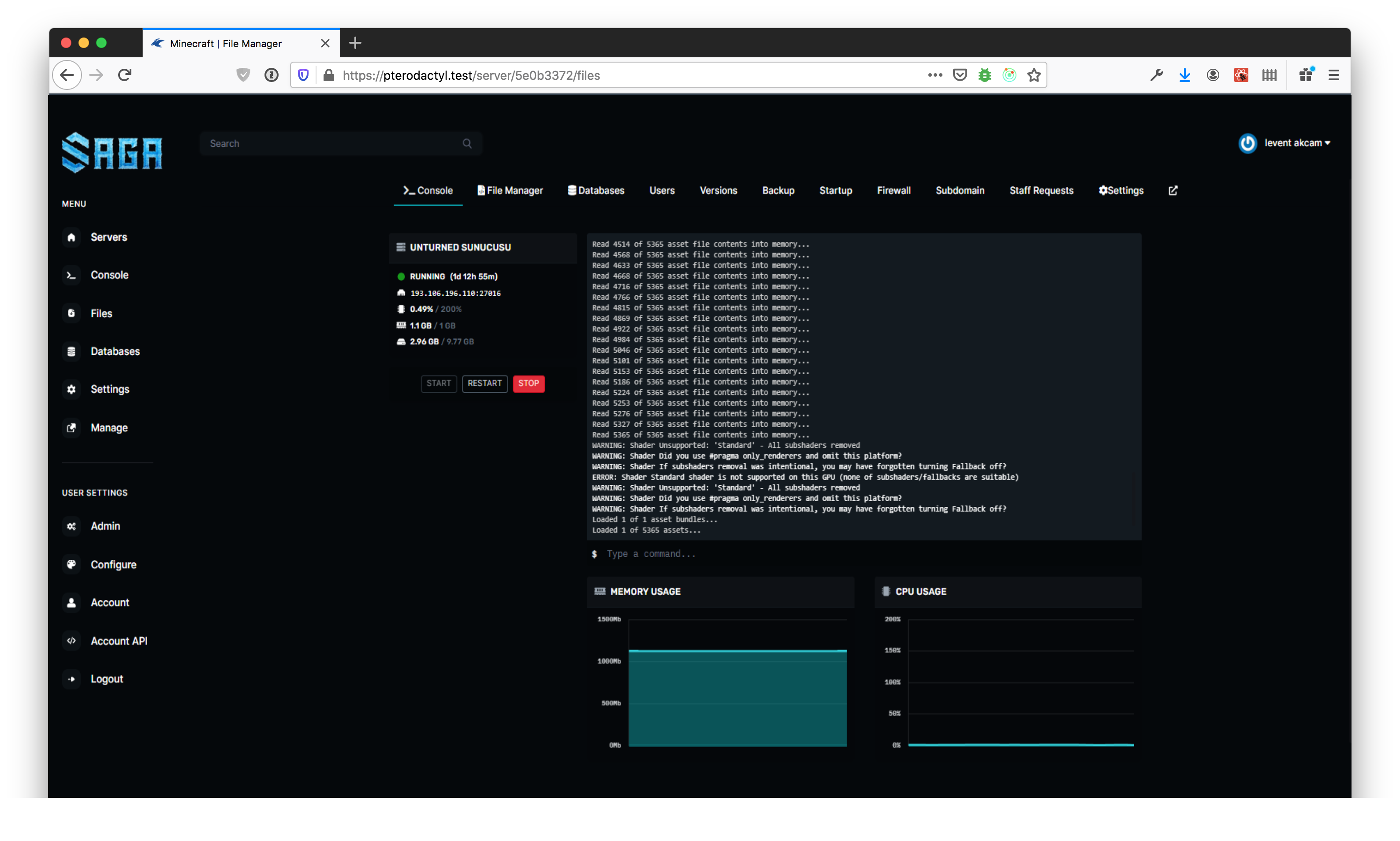Open Admin gears icon under User Settings
Viewport: 1400px width, 841px height.
tap(71, 526)
